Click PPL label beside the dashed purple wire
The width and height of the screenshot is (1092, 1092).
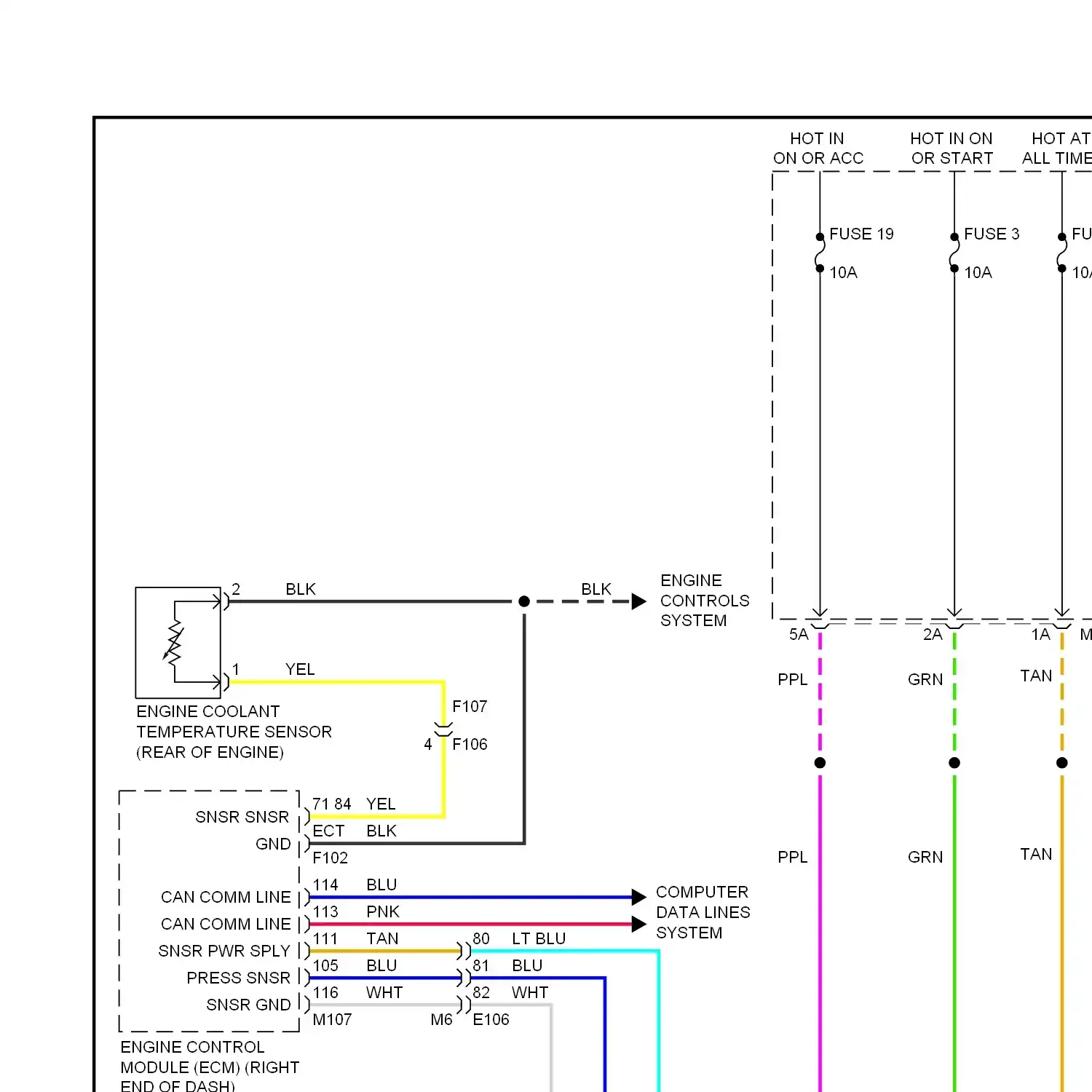coord(792,679)
